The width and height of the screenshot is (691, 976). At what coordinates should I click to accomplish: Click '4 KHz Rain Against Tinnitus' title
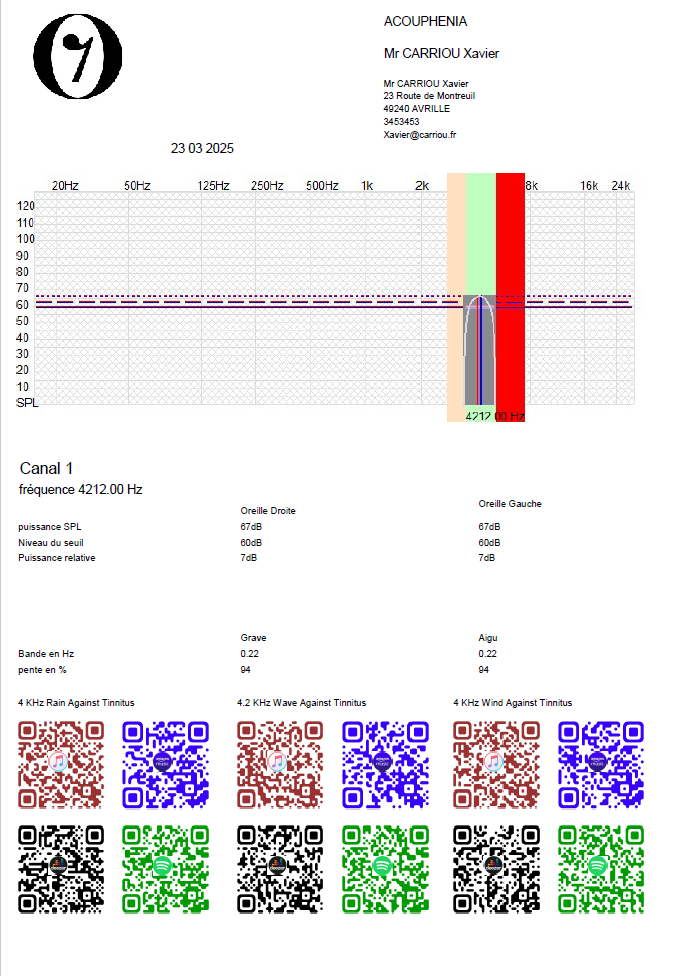(x=76, y=703)
